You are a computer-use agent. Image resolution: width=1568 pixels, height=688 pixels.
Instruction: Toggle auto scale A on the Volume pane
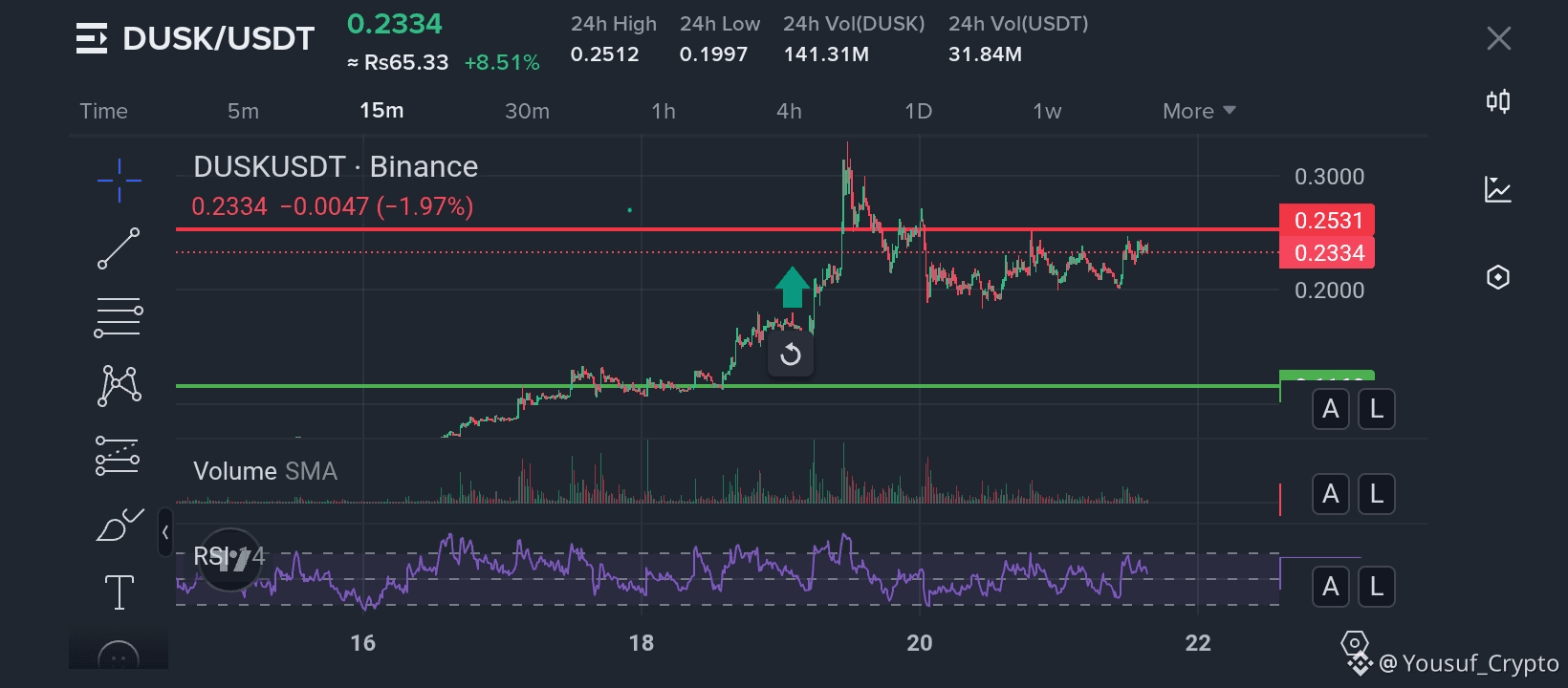pos(1330,494)
